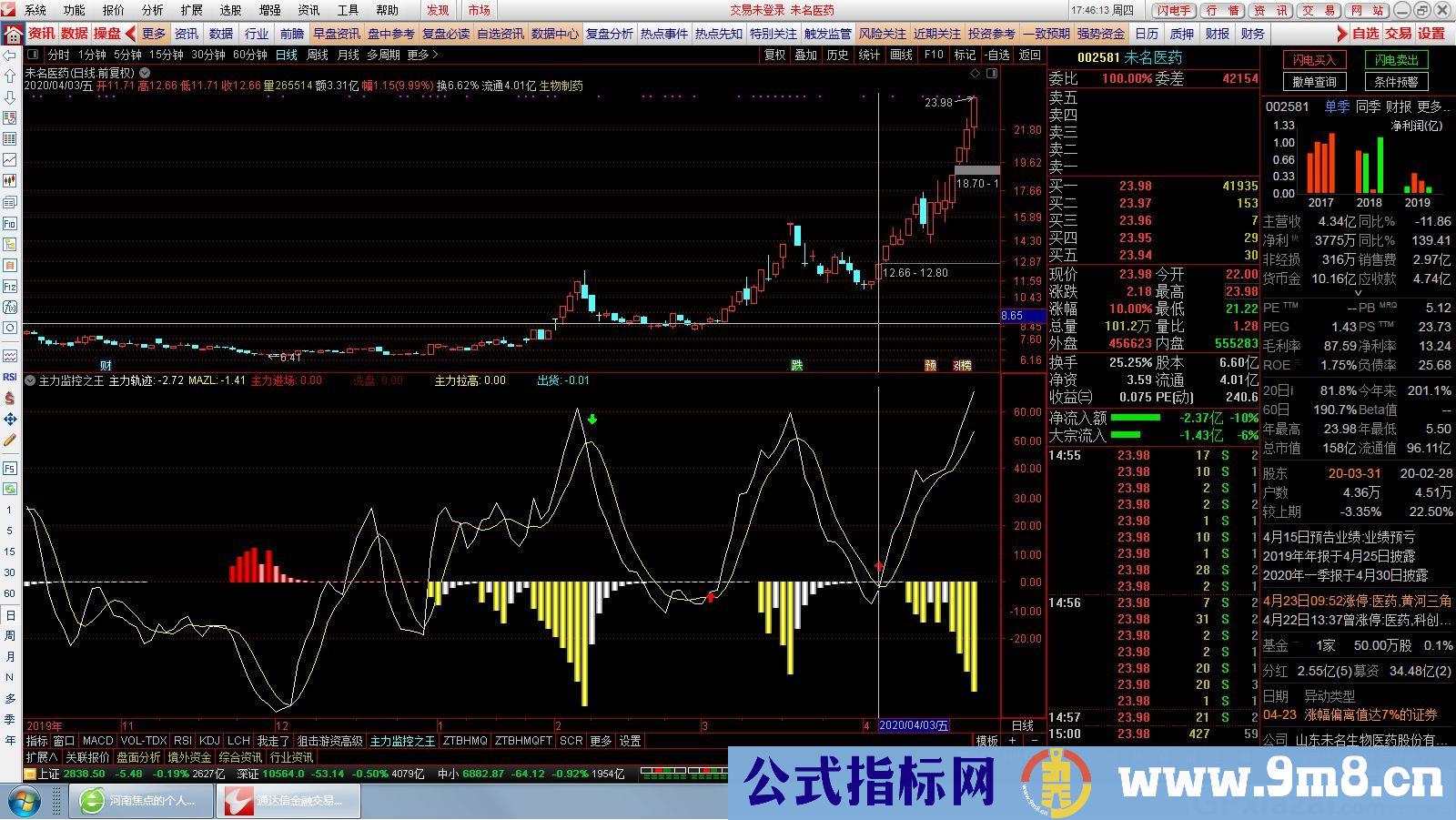The image size is (1456, 820).
Task: Switch chart period to 周线
Action: coord(317,55)
